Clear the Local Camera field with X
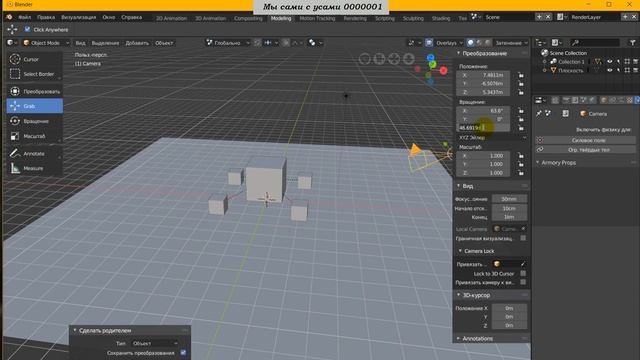Screen dimensions: 640x360 tap(523, 229)
